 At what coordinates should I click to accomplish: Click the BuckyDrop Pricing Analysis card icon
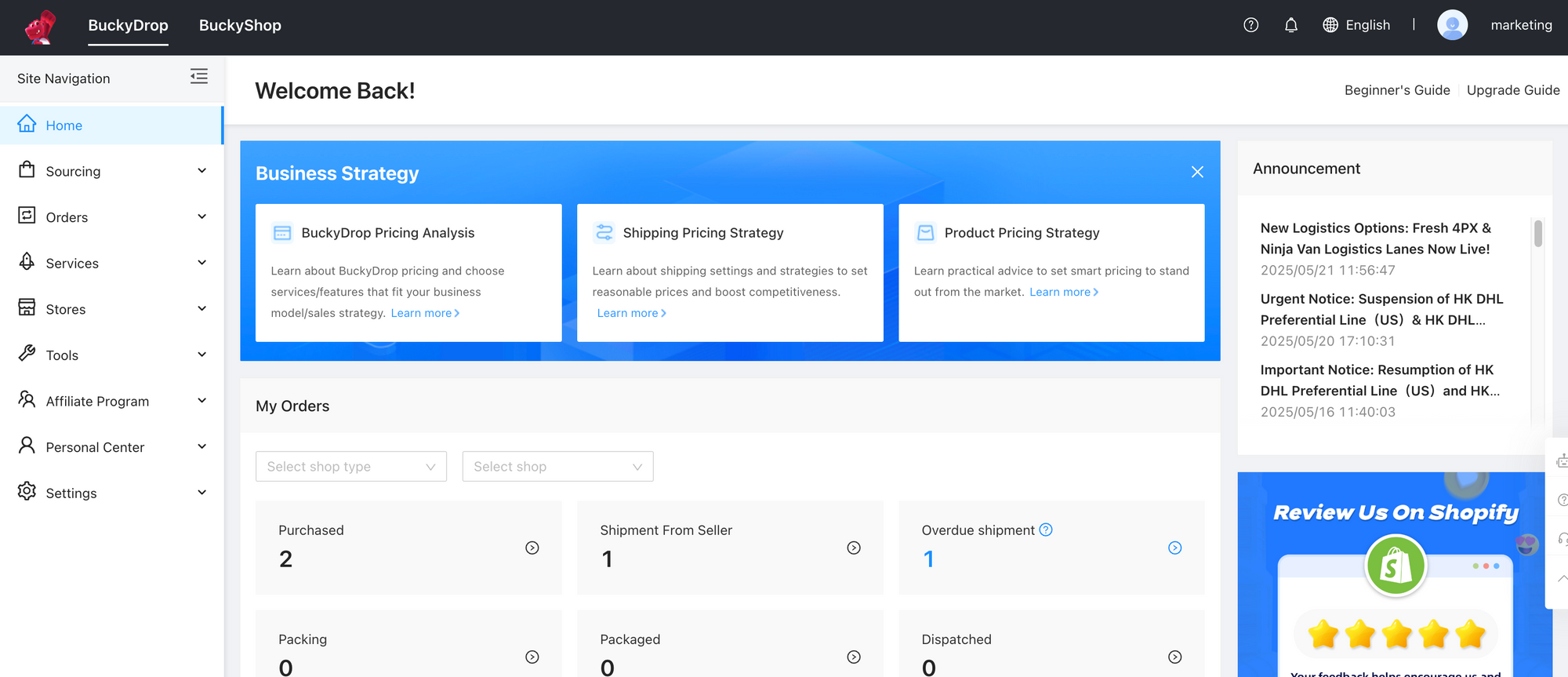pos(282,233)
